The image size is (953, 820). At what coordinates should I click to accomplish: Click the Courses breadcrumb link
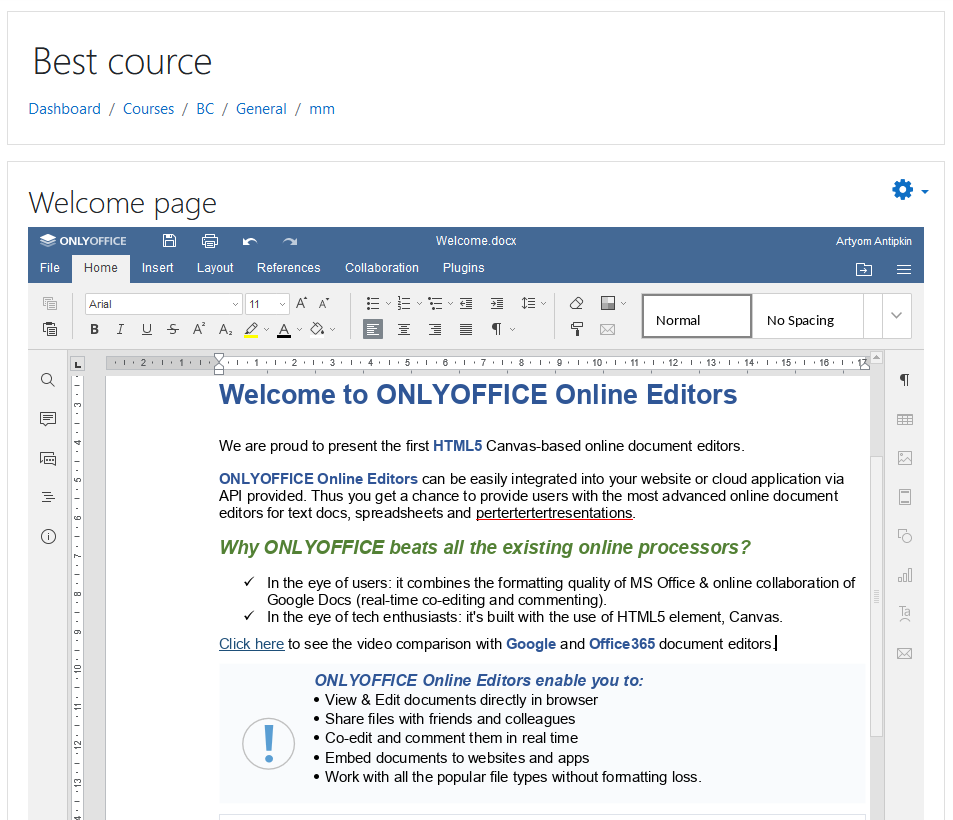(148, 109)
